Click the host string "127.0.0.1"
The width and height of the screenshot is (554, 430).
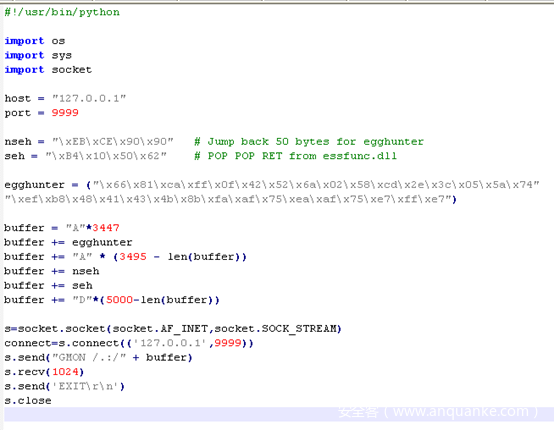click(89, 98)
